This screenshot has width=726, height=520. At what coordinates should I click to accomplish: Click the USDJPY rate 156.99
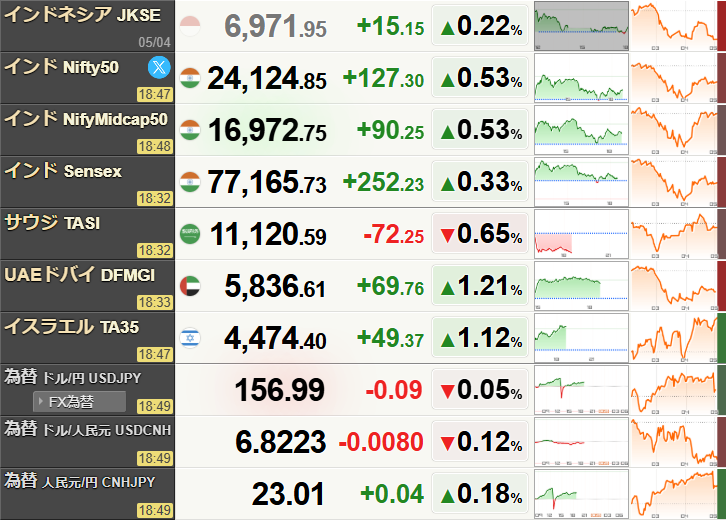[280, 390]
